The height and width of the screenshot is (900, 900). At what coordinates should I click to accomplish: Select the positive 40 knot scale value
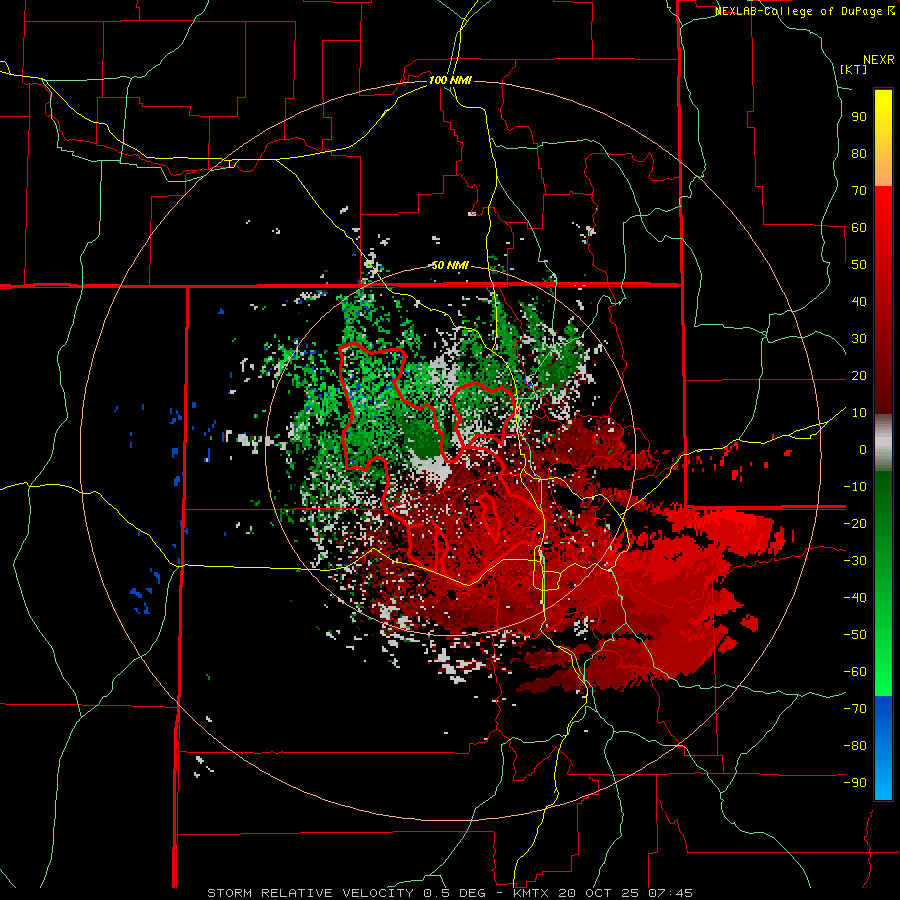coord(859,301)
